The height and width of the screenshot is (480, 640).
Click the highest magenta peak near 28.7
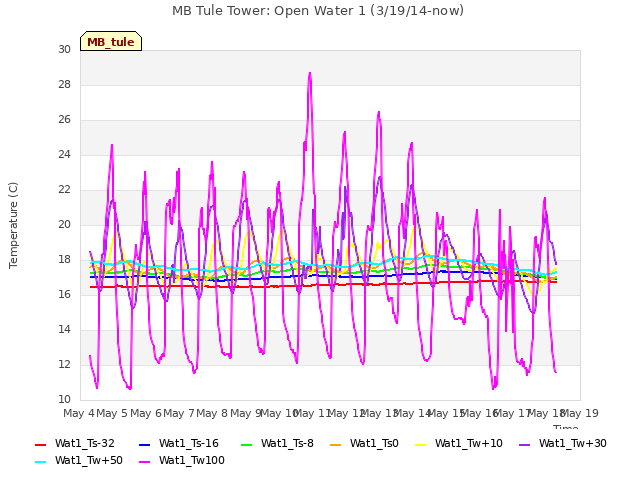coord(310,74)
